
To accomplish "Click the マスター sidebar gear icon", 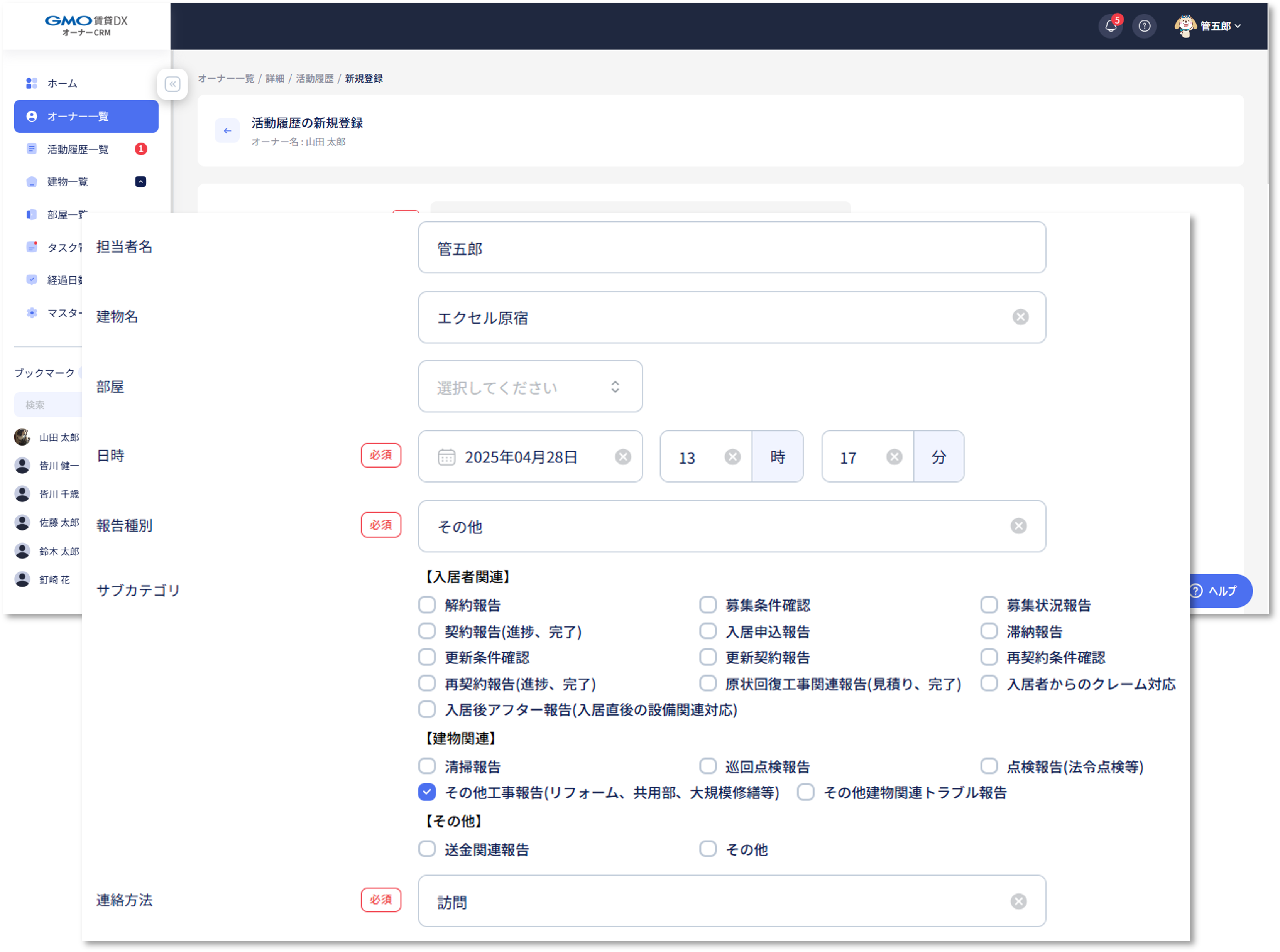I will (x=32, y=313).
